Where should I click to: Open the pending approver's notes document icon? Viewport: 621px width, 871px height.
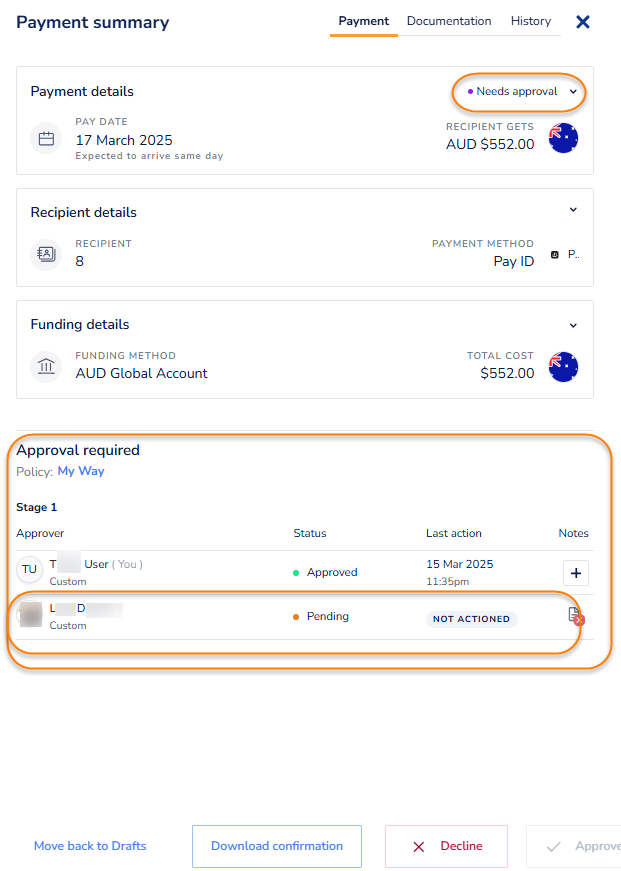(x=575, y=616)
